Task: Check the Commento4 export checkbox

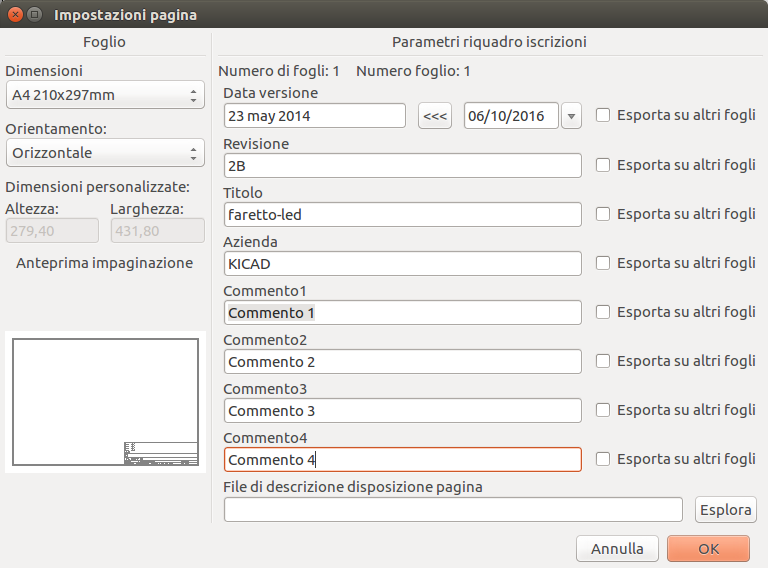Action: point(603,459)
